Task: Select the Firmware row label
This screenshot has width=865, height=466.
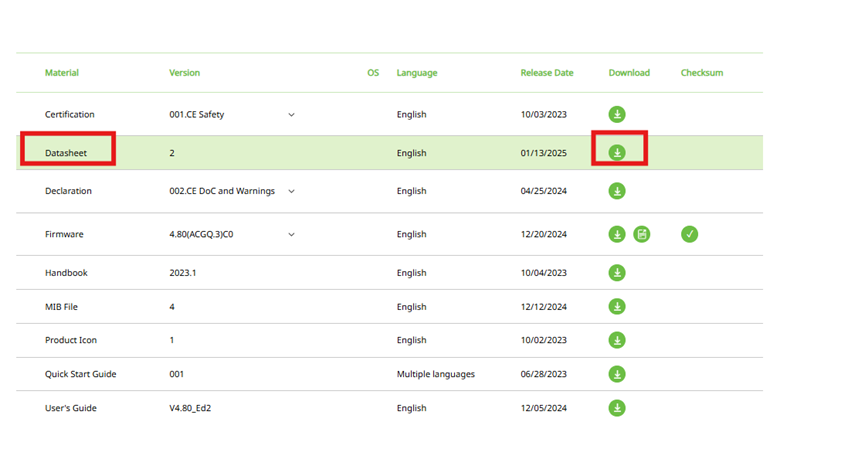Action: pyautogui.click(x=64, y=234)
